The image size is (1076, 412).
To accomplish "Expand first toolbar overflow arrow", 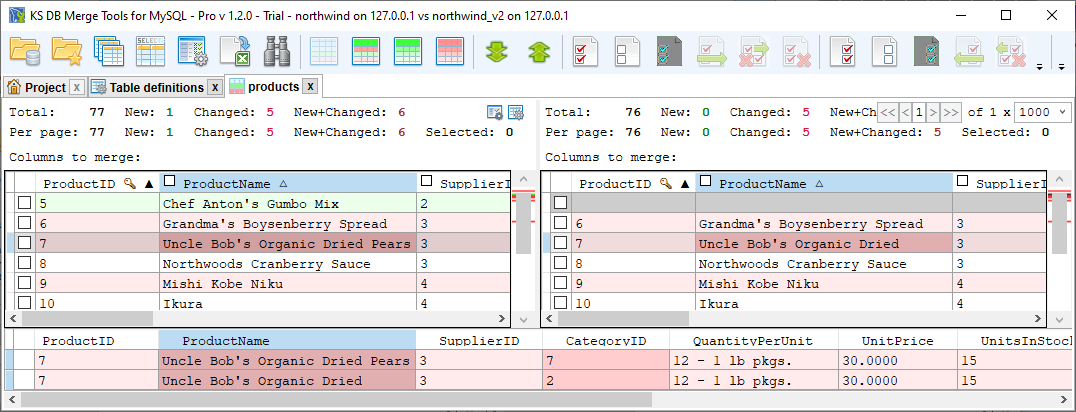I will pyautogui.click(x=1040, y=67).
